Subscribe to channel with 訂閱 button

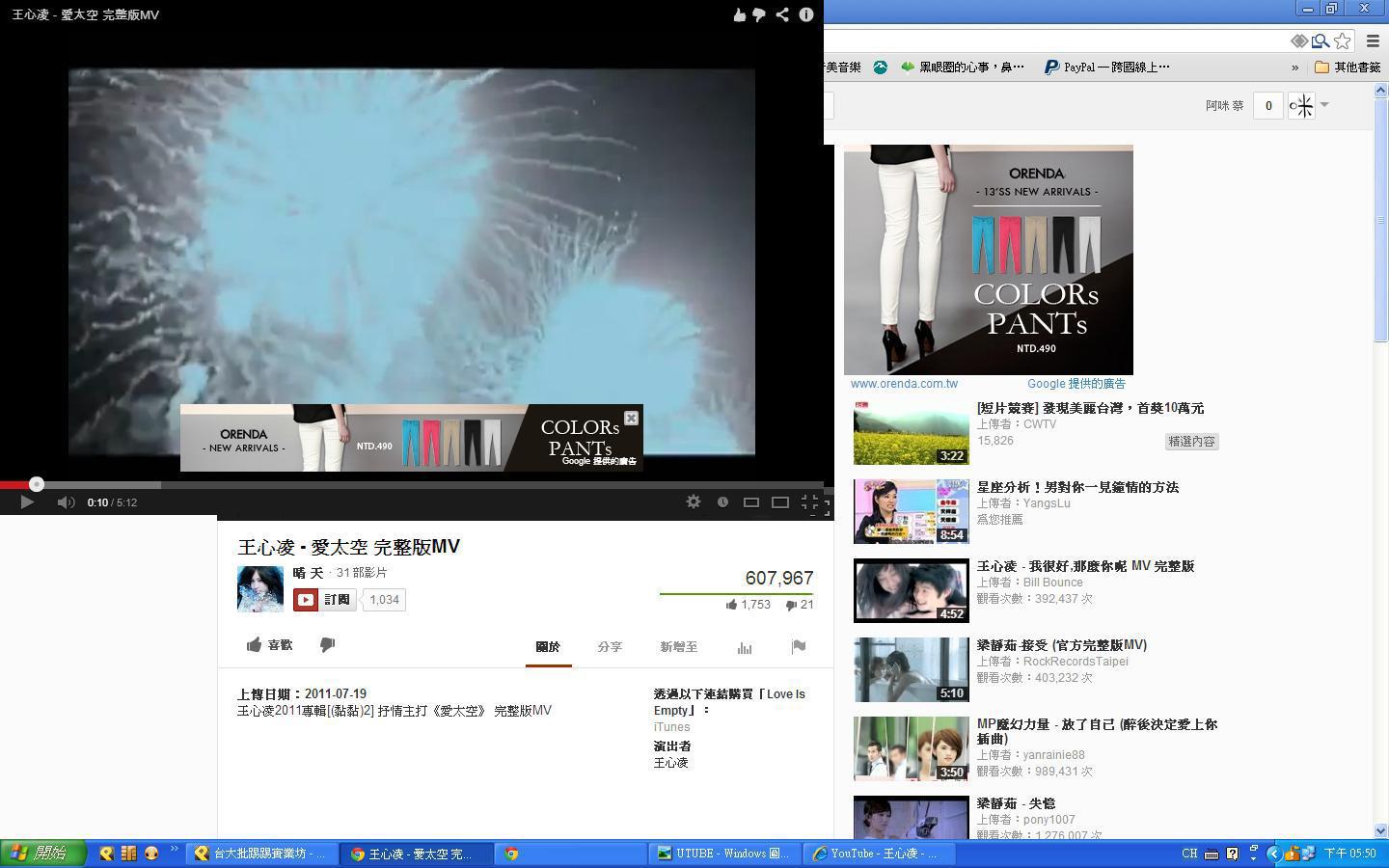tap(323, 600)
